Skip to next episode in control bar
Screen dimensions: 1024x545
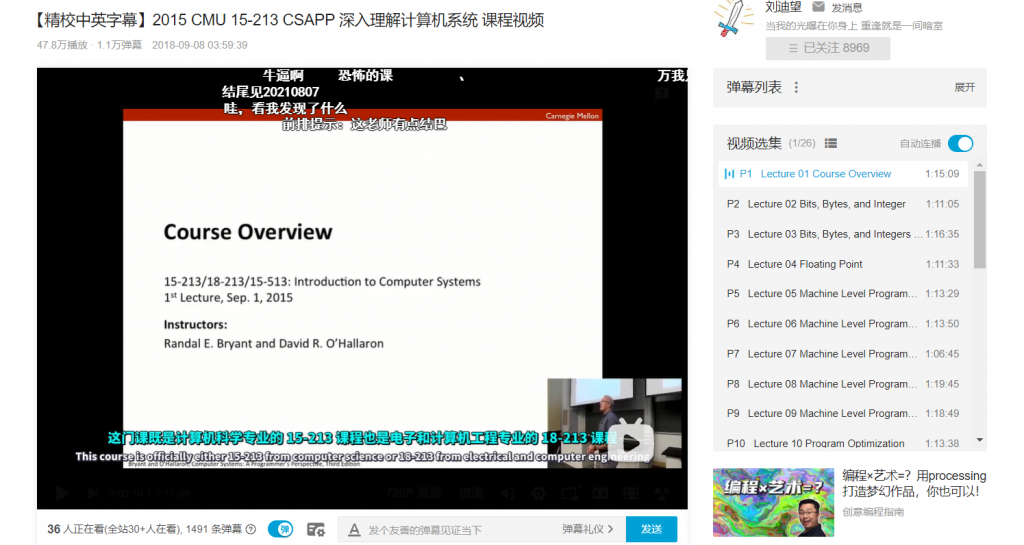pyautogui.click(x=93, y=493)
